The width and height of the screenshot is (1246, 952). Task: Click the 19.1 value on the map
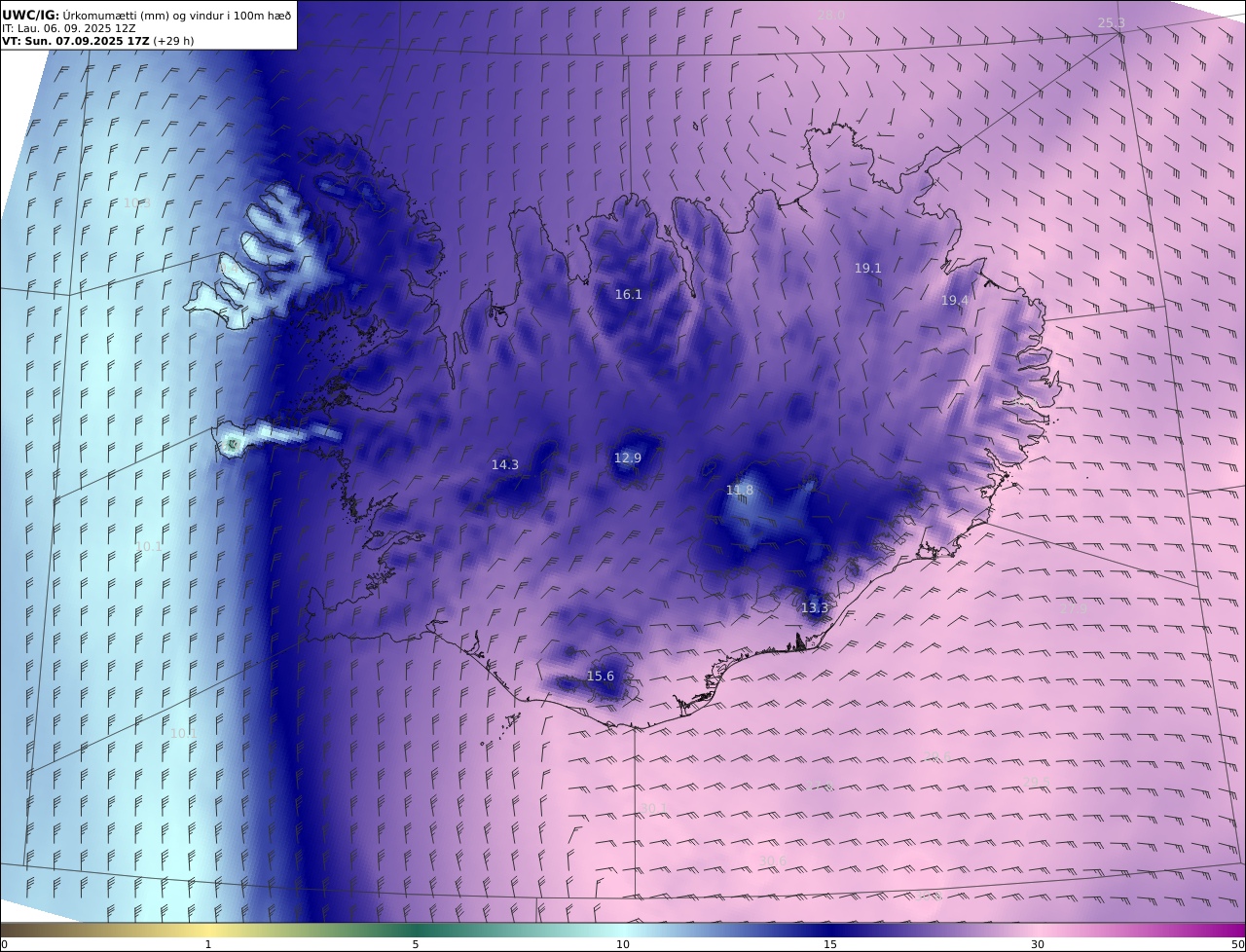click(867, 268)
